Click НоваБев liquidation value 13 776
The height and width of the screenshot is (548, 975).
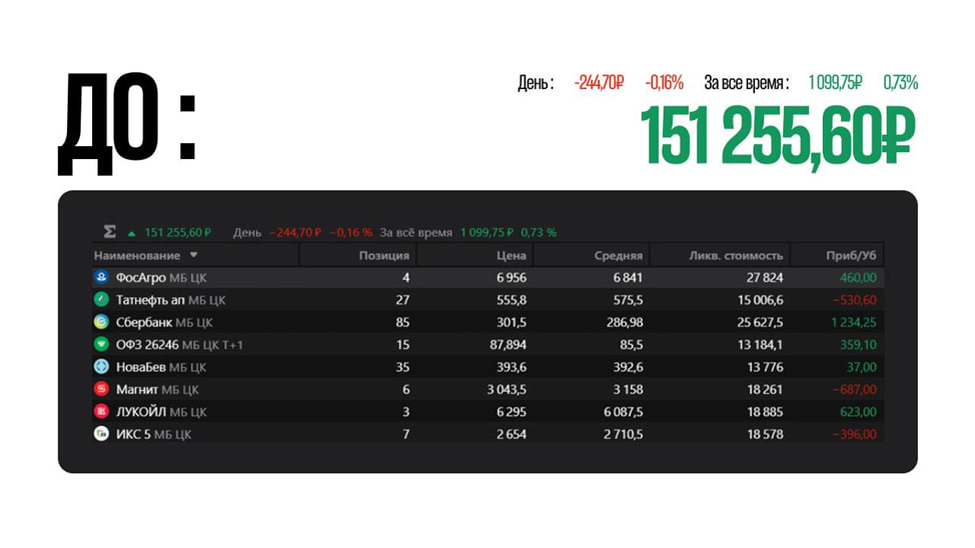(765, 367)
